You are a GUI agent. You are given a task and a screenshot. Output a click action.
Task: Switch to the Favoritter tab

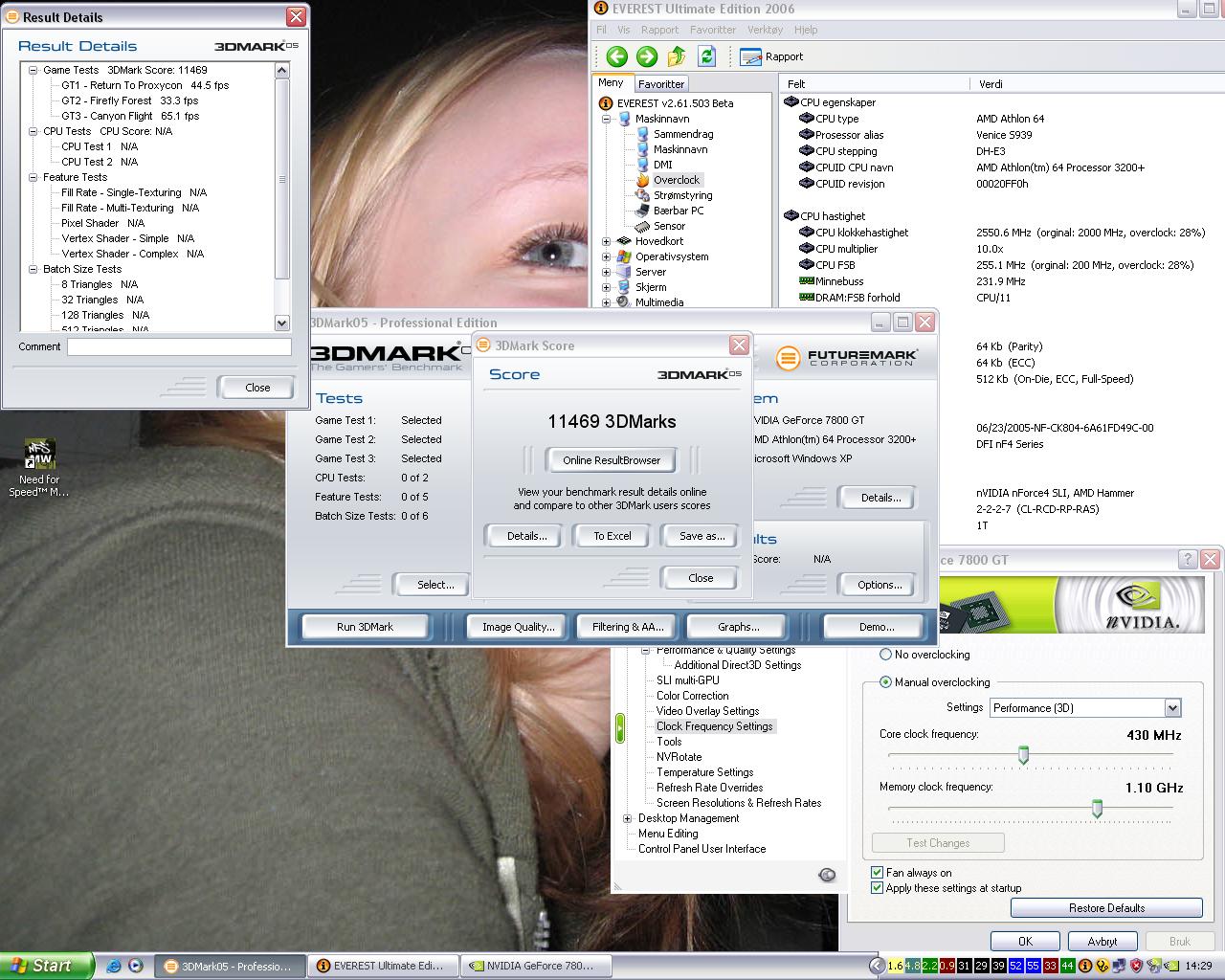(x=660, y=84)
